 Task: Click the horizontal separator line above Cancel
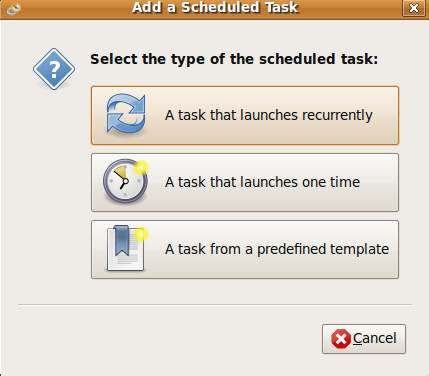215,304
